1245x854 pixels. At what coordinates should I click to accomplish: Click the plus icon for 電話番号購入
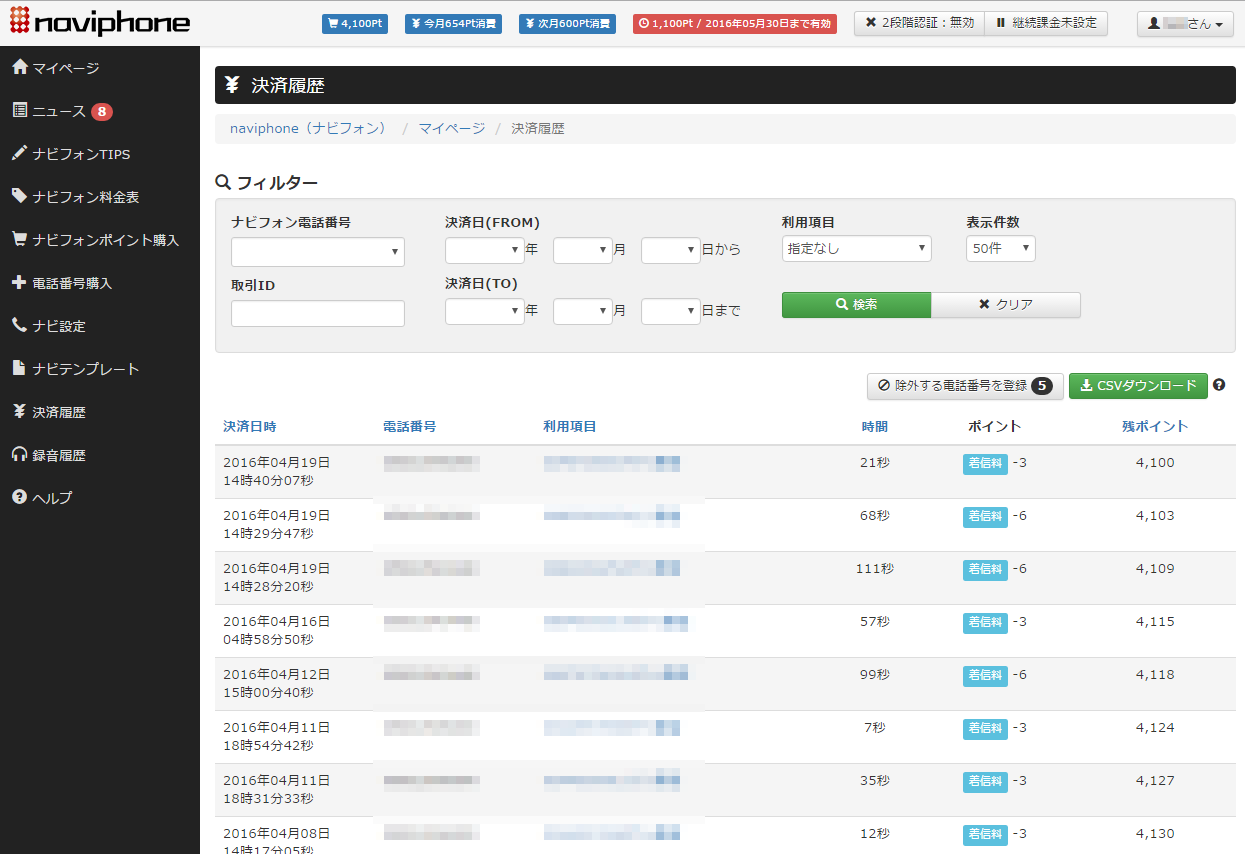pyautogui.click(x=19, y=283)
